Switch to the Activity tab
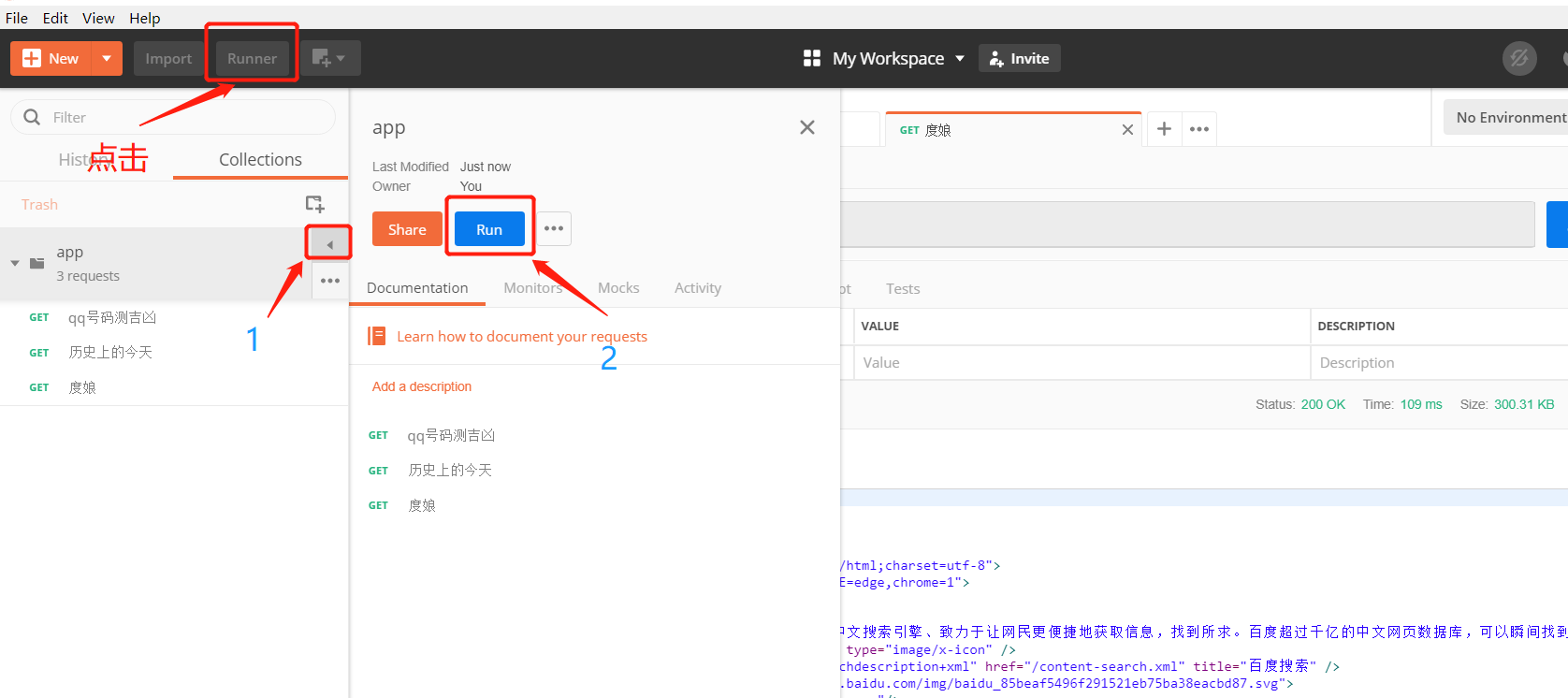 698,287
